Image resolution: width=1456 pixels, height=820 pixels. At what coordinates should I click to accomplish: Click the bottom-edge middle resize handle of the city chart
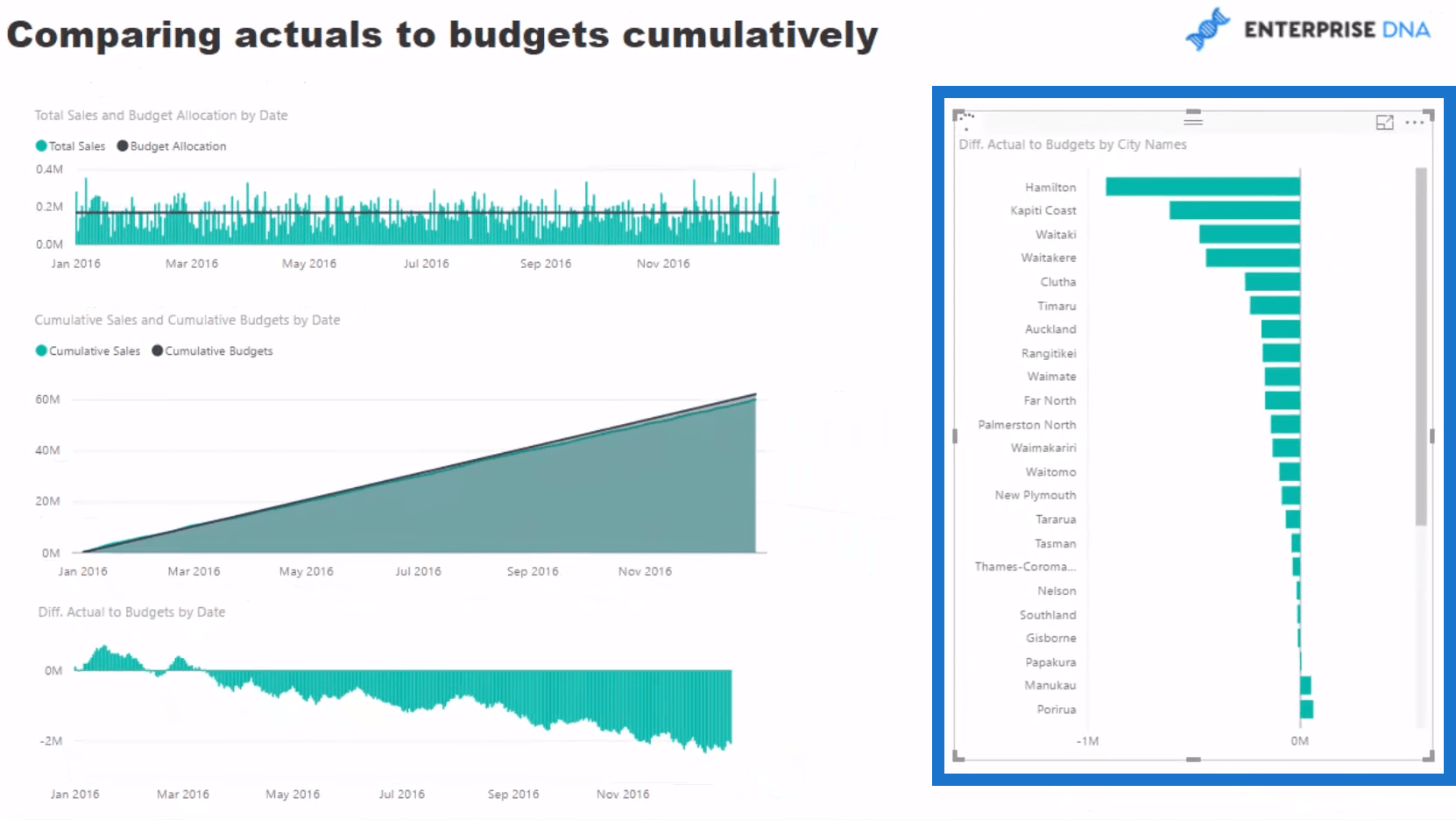tap(1193, 759)
